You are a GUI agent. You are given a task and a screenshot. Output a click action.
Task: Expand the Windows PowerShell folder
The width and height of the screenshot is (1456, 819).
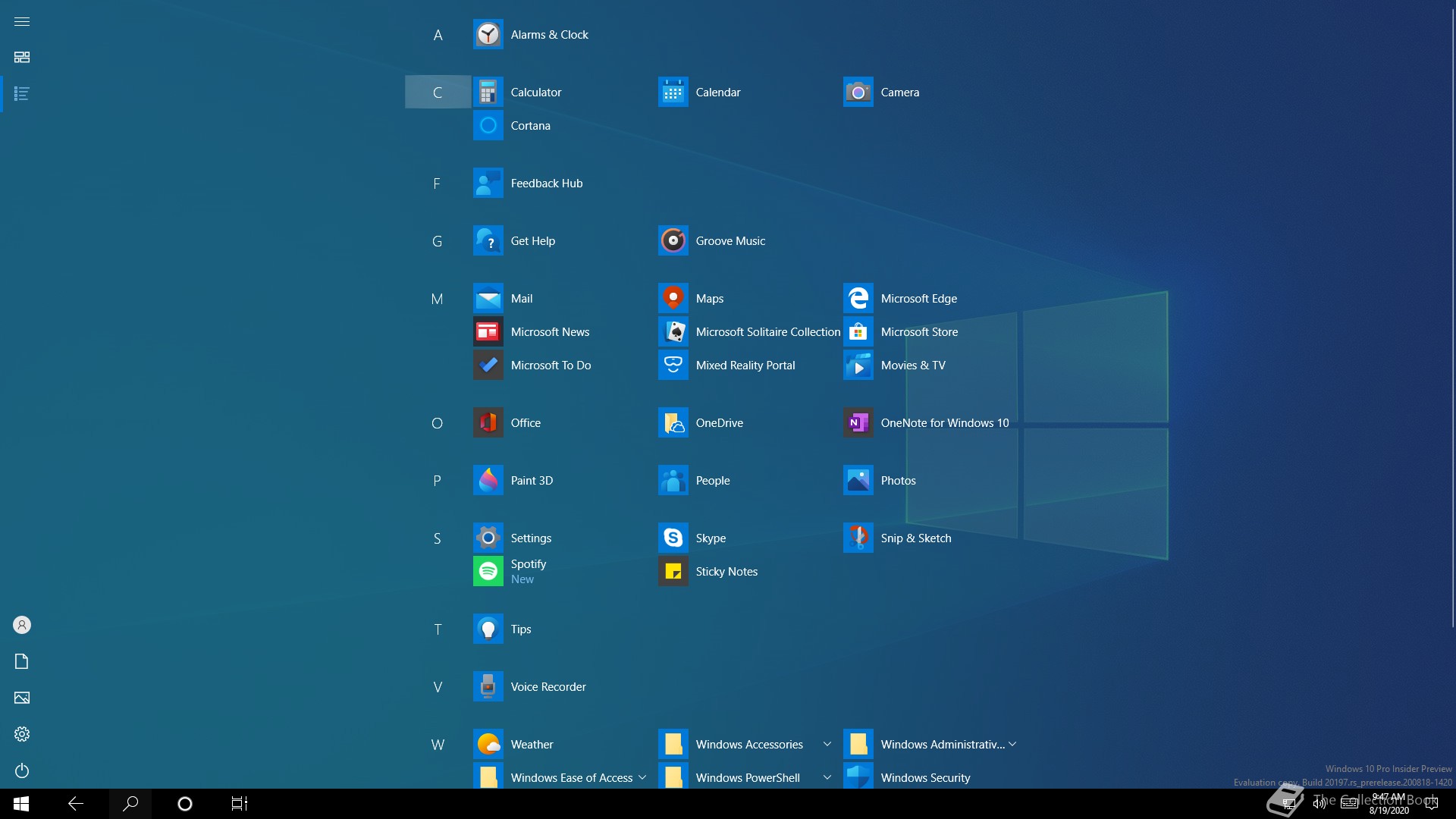coord(827,778)
